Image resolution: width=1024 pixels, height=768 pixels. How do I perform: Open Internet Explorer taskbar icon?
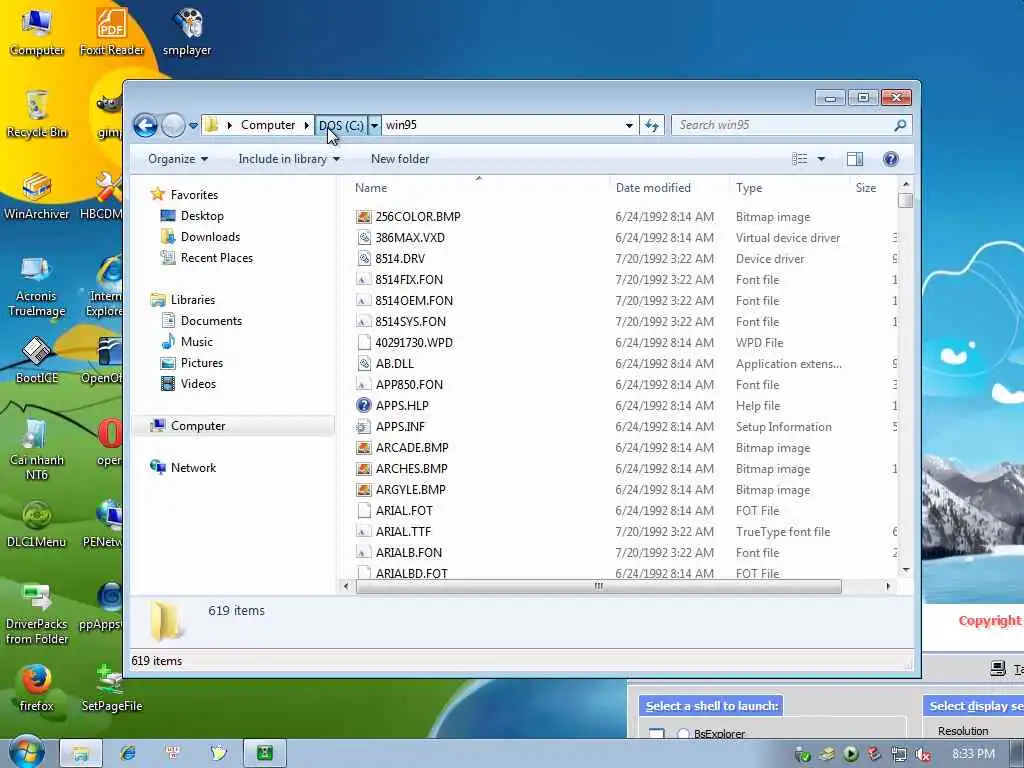[x=128, y=753]
